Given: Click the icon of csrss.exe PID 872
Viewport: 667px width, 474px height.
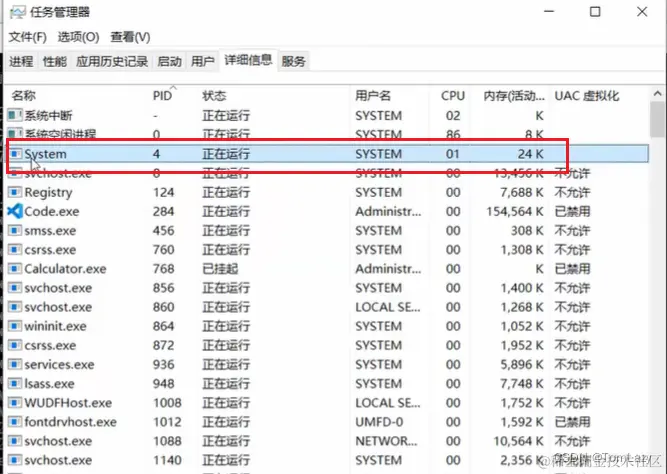Looking at the screenshot, I should click(15, 345).
